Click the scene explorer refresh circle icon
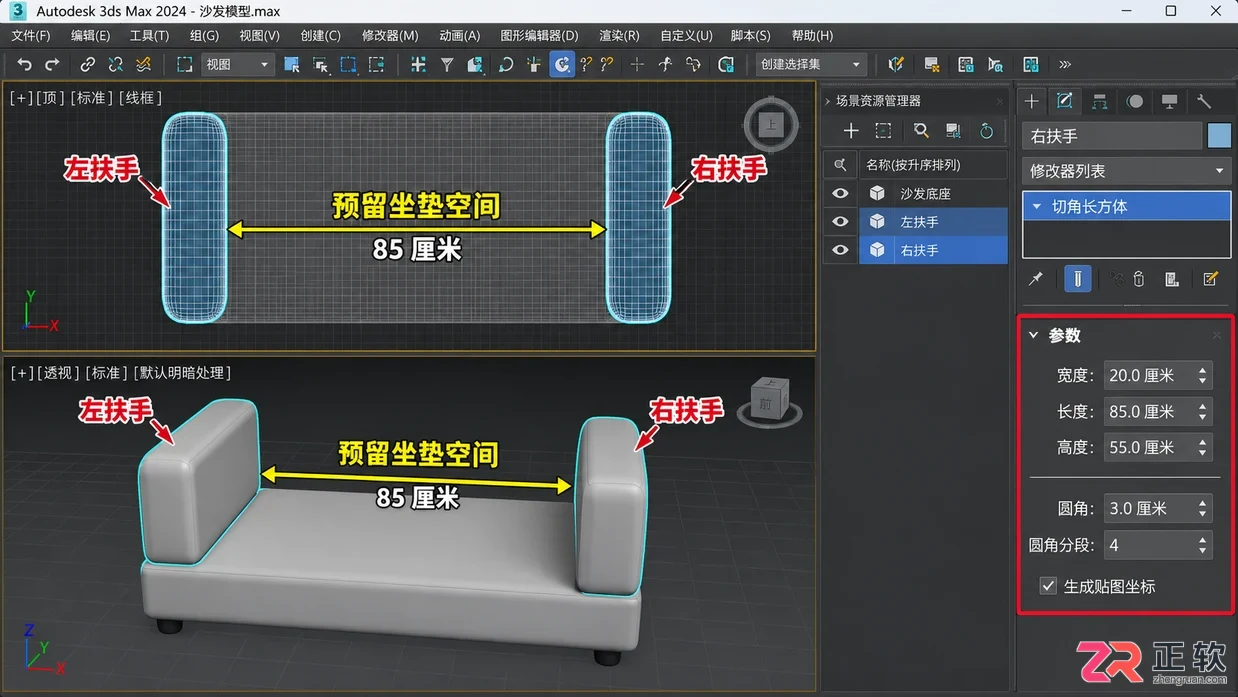The height and width of the screenshot is (697, 1238). [986, 131]
